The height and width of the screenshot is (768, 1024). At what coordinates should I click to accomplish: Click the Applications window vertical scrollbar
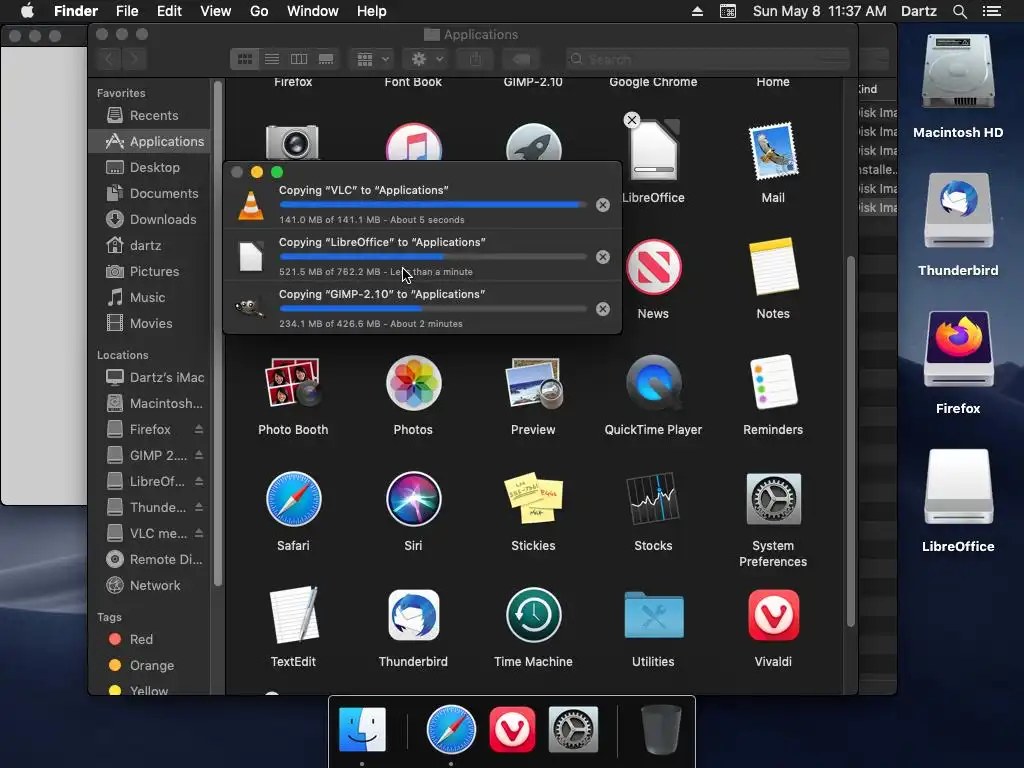850,441
